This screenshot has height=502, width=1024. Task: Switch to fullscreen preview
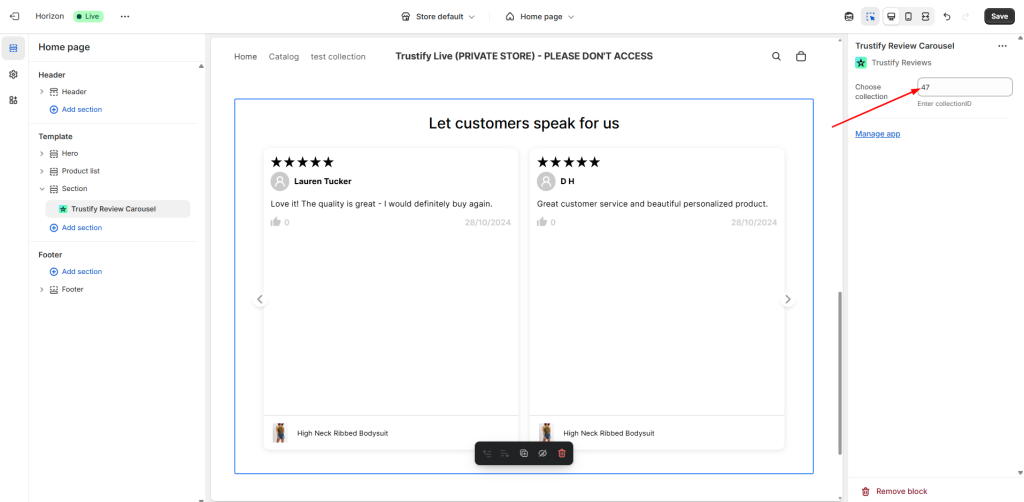925,16
